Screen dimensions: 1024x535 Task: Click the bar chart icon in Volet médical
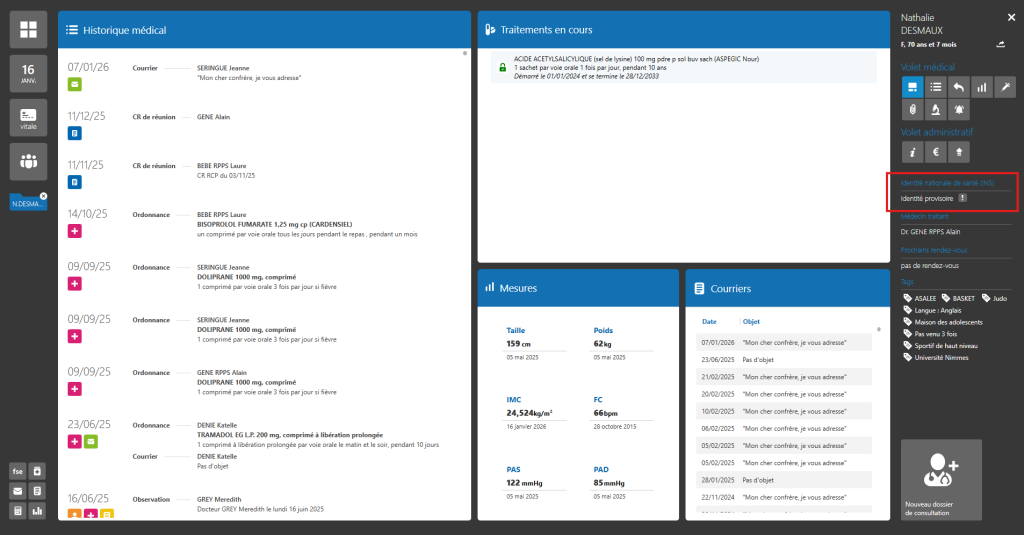[x=982, y=87]
